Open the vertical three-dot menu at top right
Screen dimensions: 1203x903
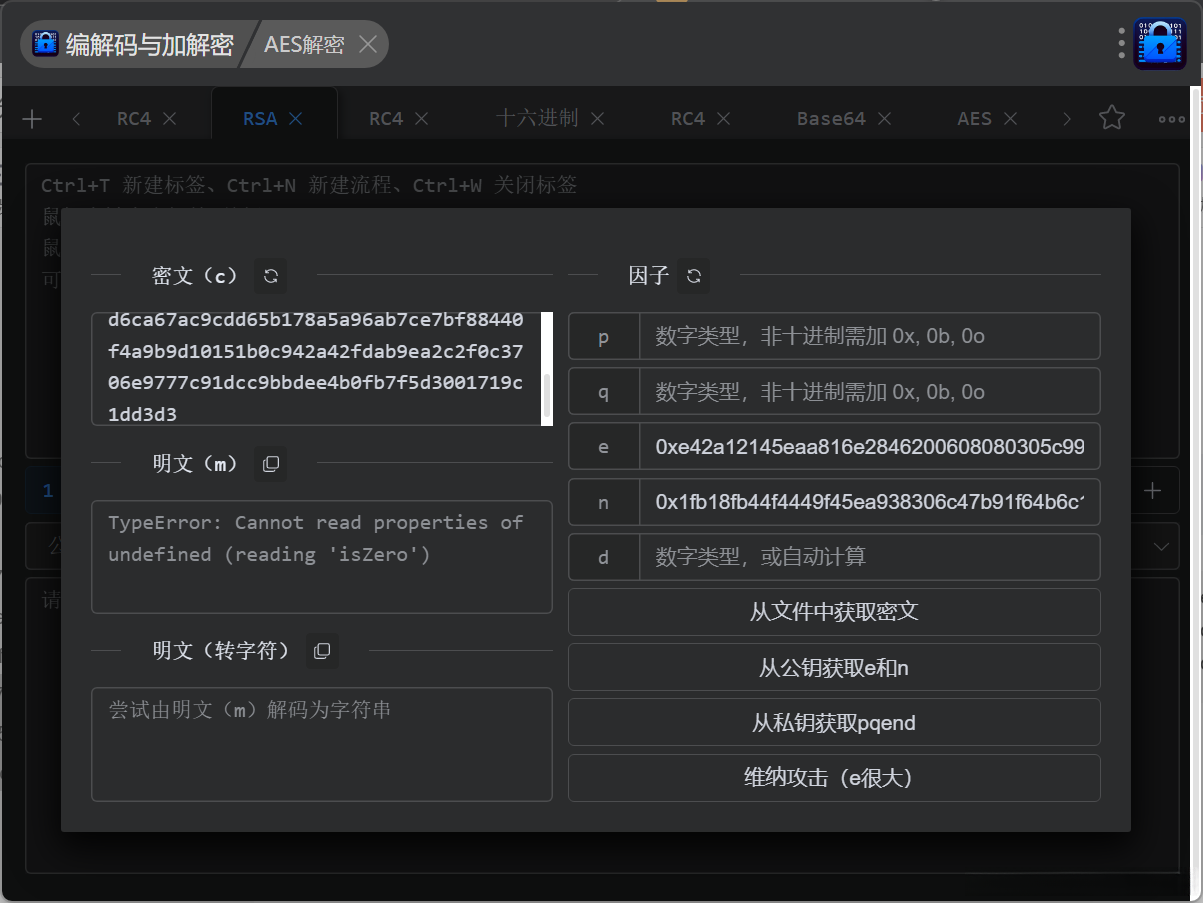click(x=1120, y=43)
